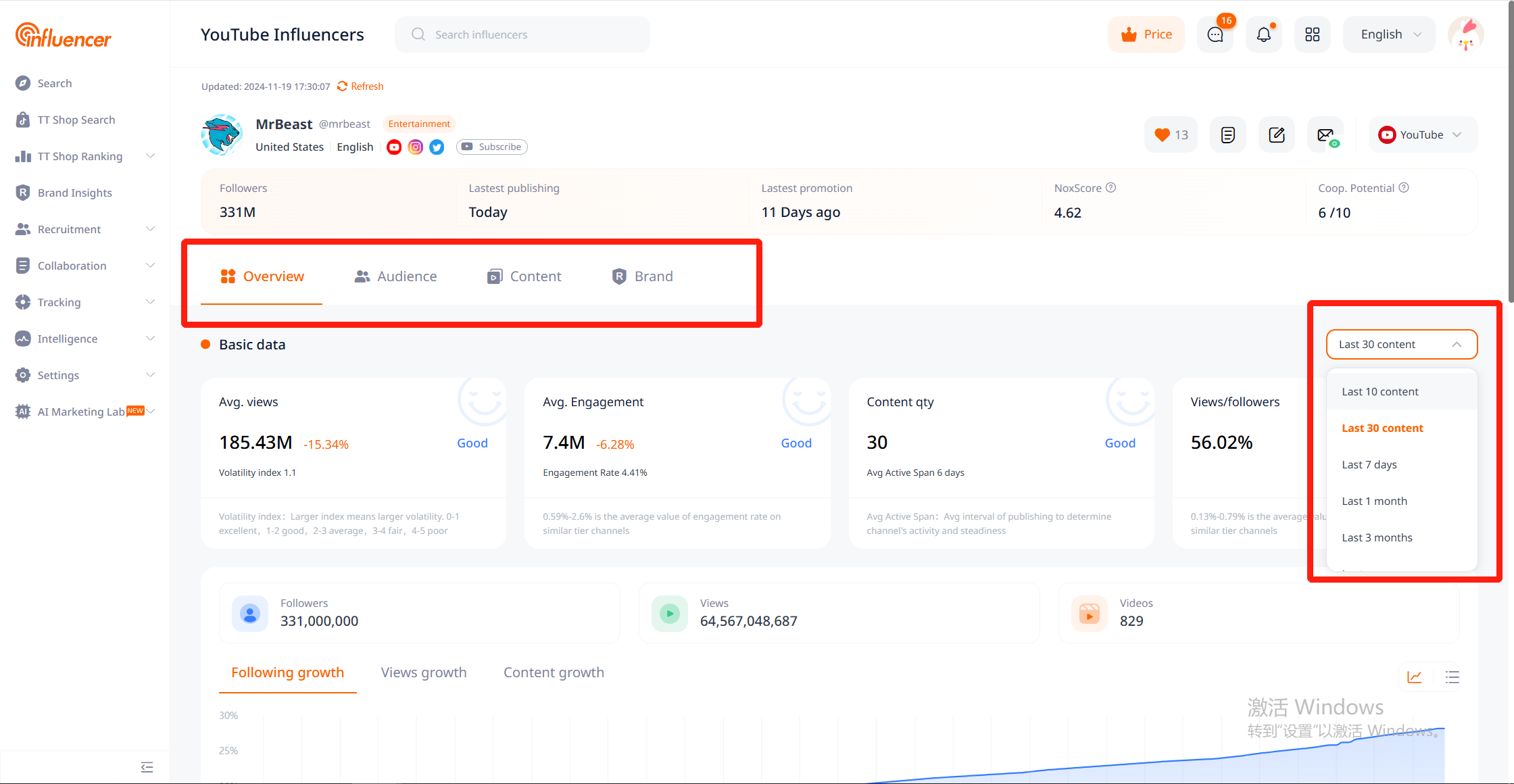Viewport: 1514px width, 784px height.
Task: Open the apps grid icon in header
Action: tap(1312, 34)
